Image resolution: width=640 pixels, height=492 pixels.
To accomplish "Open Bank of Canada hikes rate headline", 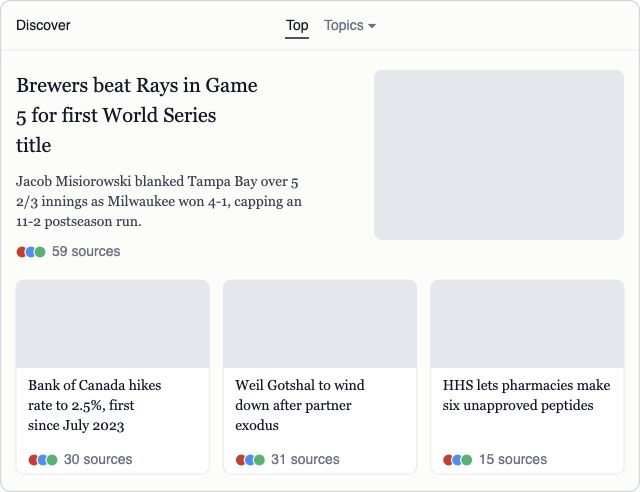I will pyautogui.click(x=95, y=405).
